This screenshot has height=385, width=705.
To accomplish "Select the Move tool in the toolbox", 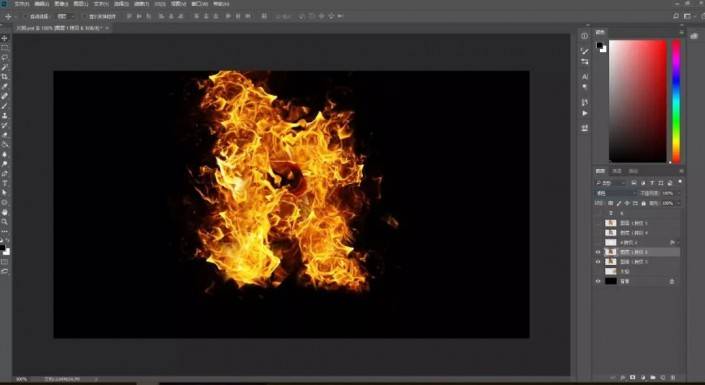I will pyautogui.click(x=5, y=38).
